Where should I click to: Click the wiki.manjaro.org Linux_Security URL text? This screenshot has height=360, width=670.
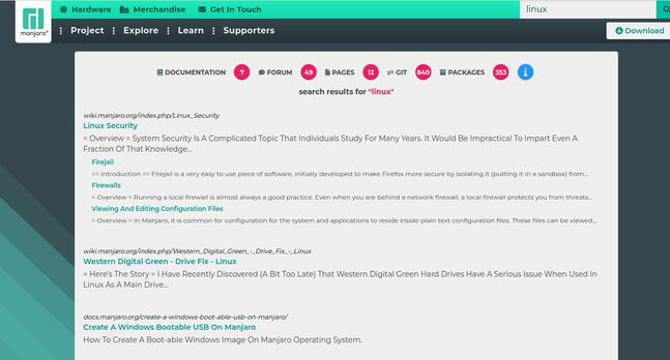pos(151,115)
